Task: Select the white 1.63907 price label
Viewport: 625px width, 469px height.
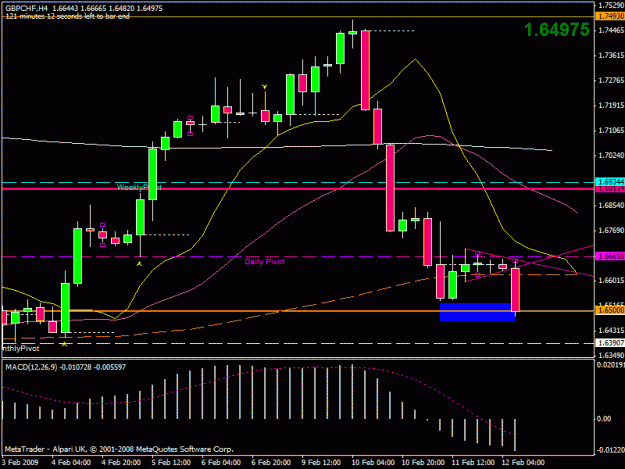Action: click(x=610, y=343)
